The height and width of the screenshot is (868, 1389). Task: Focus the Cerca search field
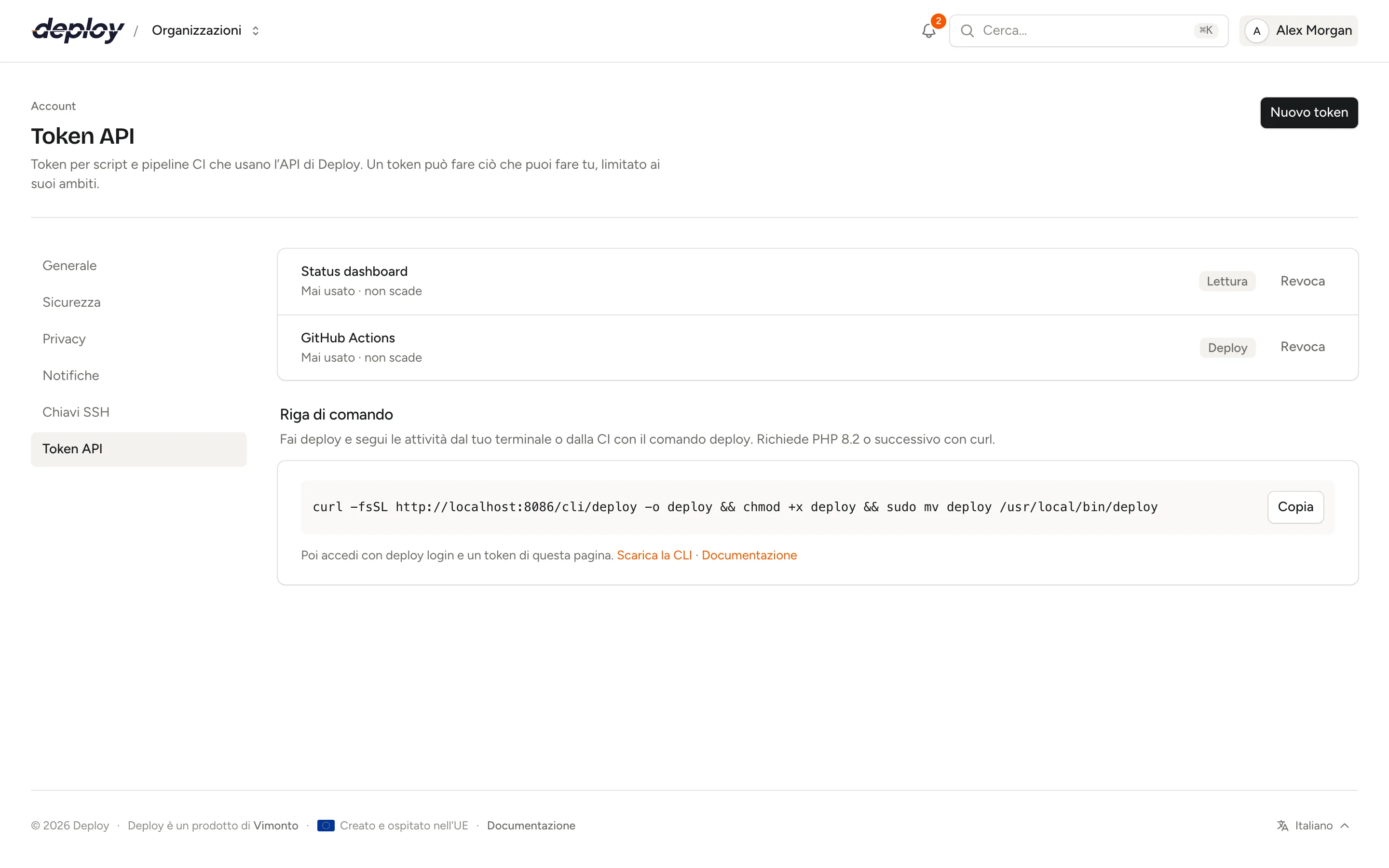[1088, 31]
